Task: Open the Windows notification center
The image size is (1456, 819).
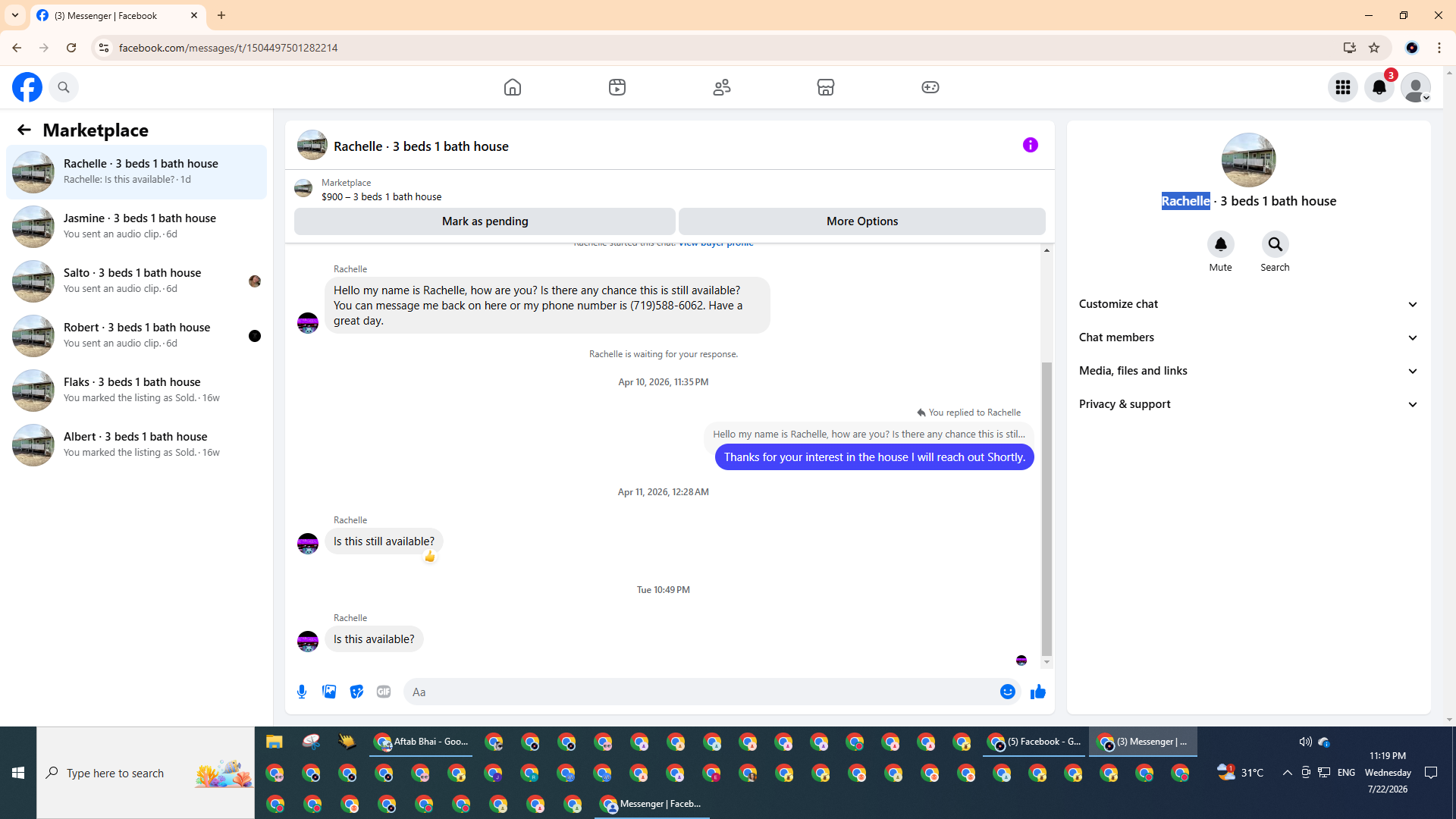Action: (x=1432, y=773)
